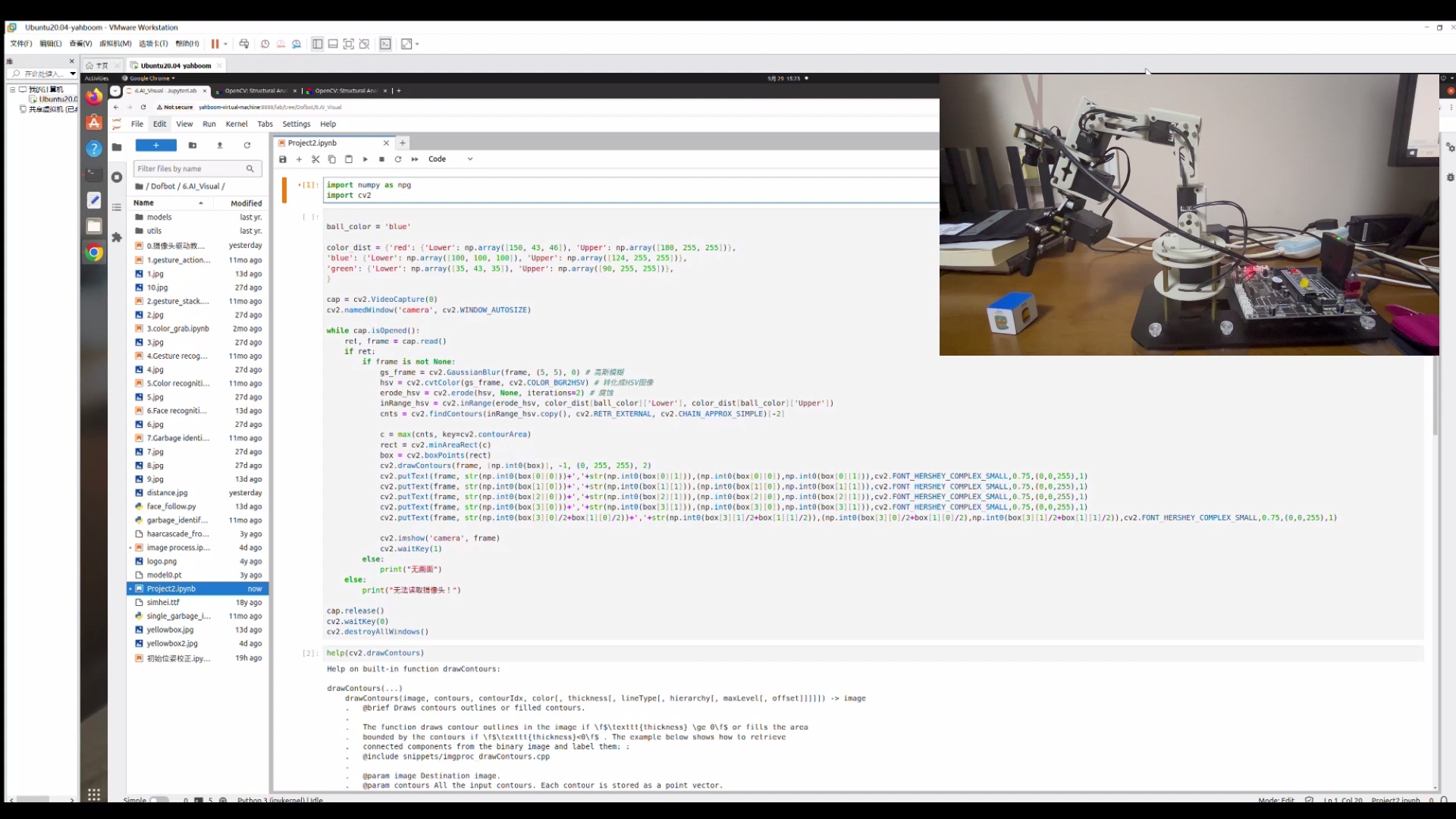
Task: Open the running terminals and kernels sidebar
Action: click(x=117, y=177)
